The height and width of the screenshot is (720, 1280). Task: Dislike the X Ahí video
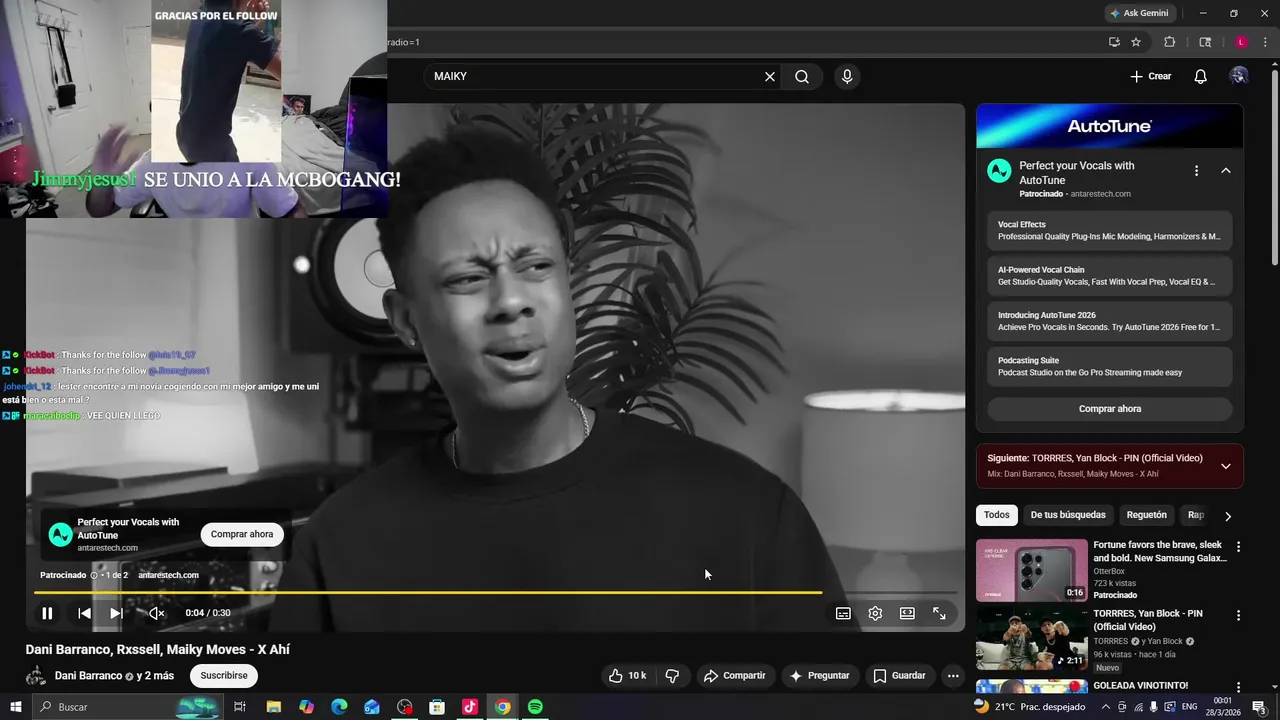coord(672,676)
